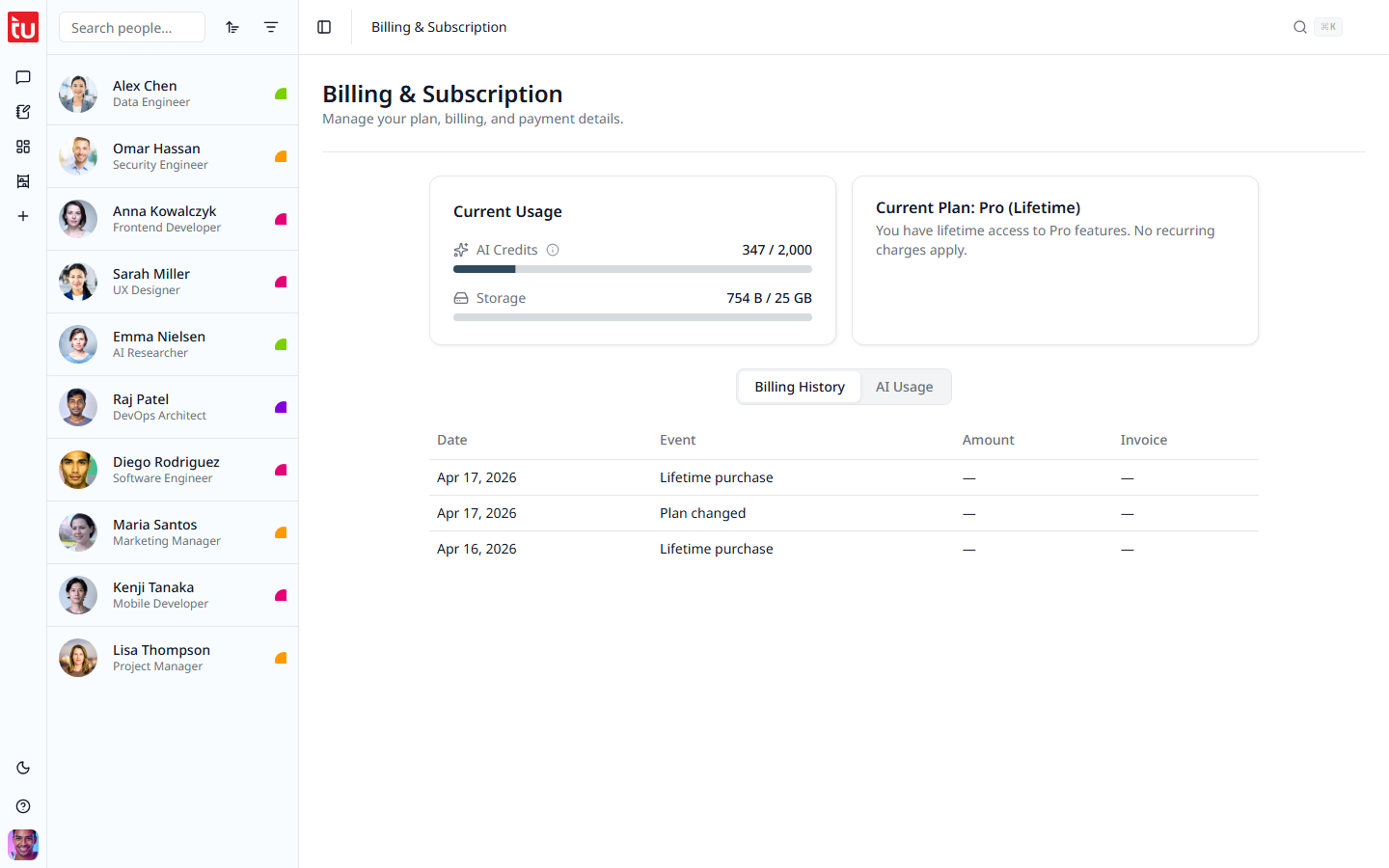1389x868 pixels.
Task: Click the "Invoice" column header
Action: (x=1144, y=440)
